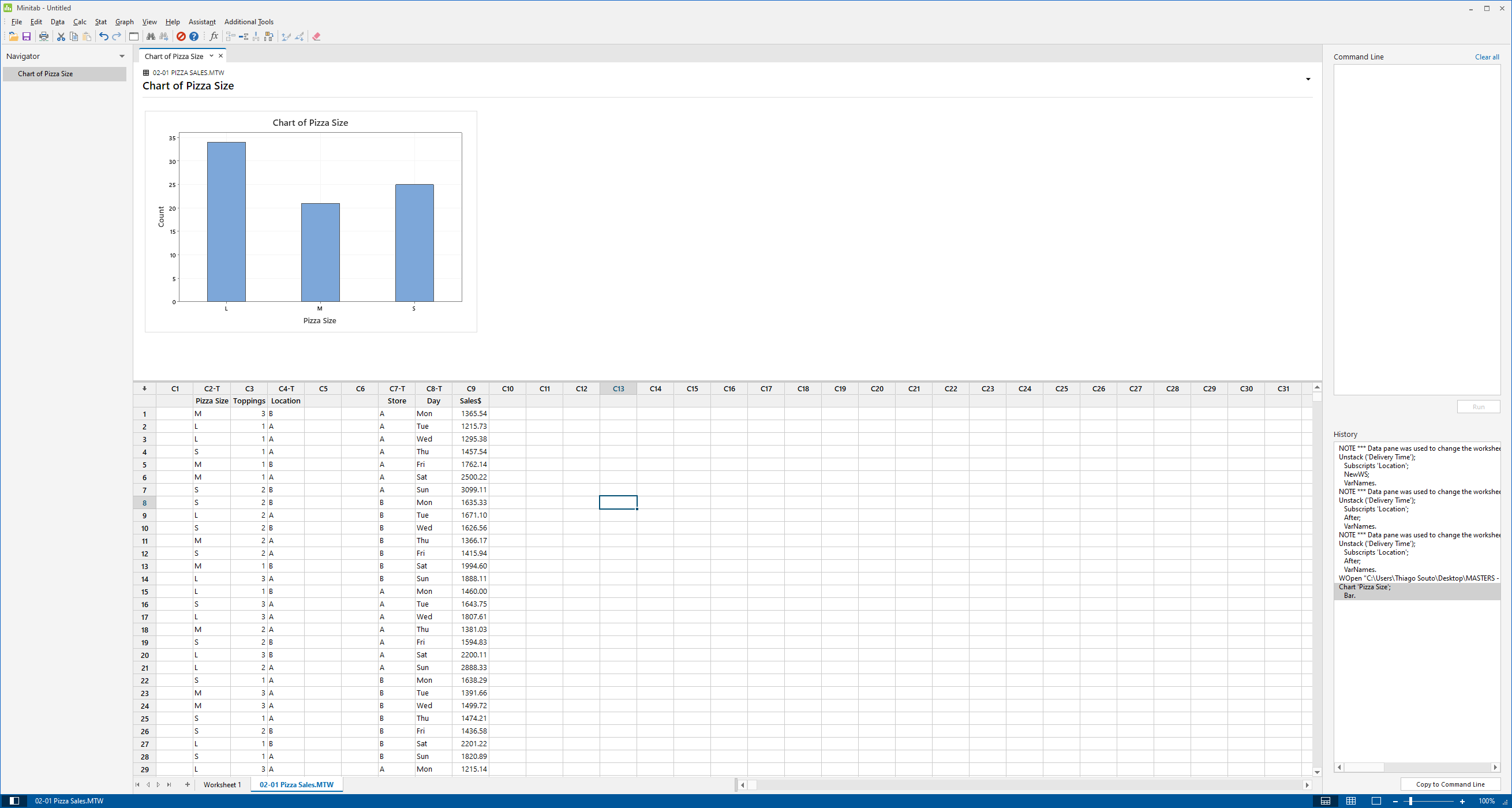
Task: Open the output options arrow for the chart
Action: 1308,79
